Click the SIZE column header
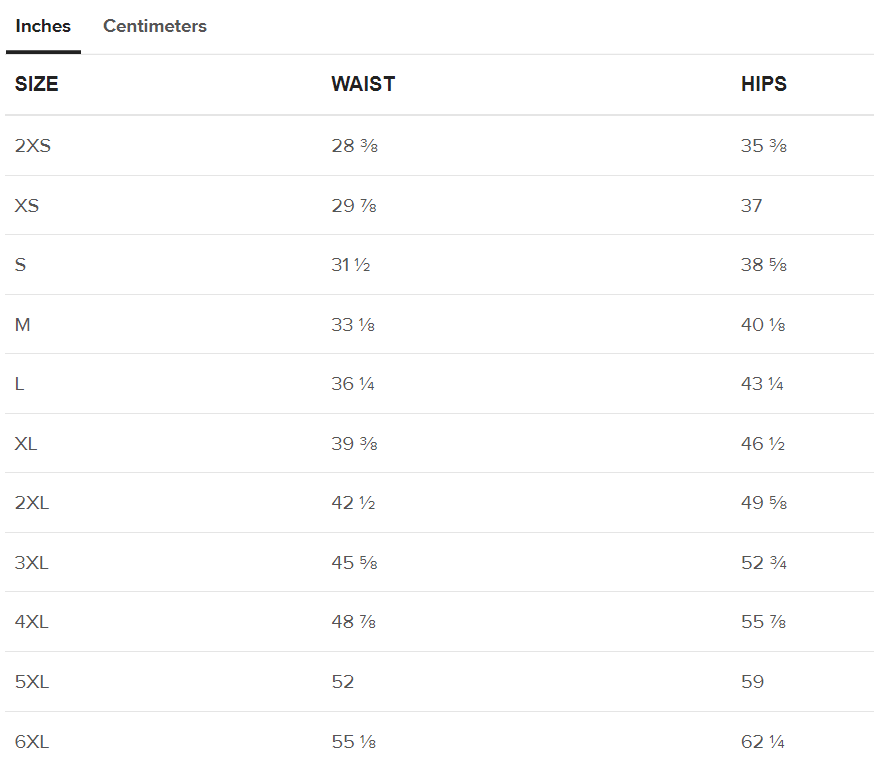The image size is (874, 767). click(x=37, y=85)
